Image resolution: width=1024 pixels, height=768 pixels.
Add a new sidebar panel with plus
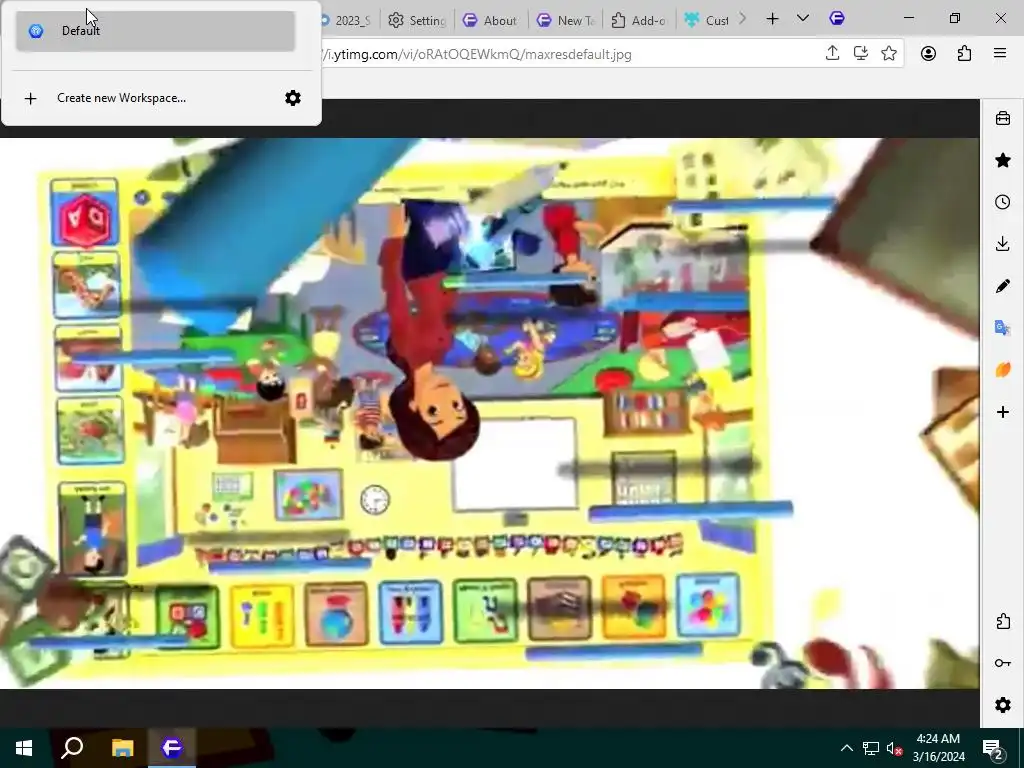(x=1002, y=412)
